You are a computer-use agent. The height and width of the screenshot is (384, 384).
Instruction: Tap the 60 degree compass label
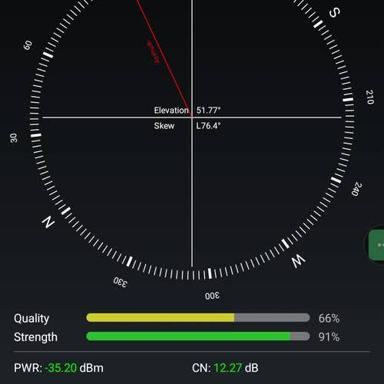point(28,45)
